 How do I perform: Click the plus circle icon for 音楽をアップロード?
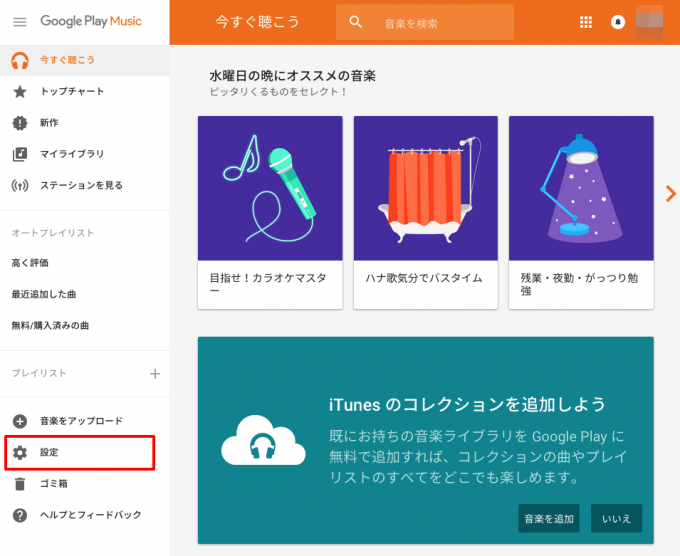(20, 421)
